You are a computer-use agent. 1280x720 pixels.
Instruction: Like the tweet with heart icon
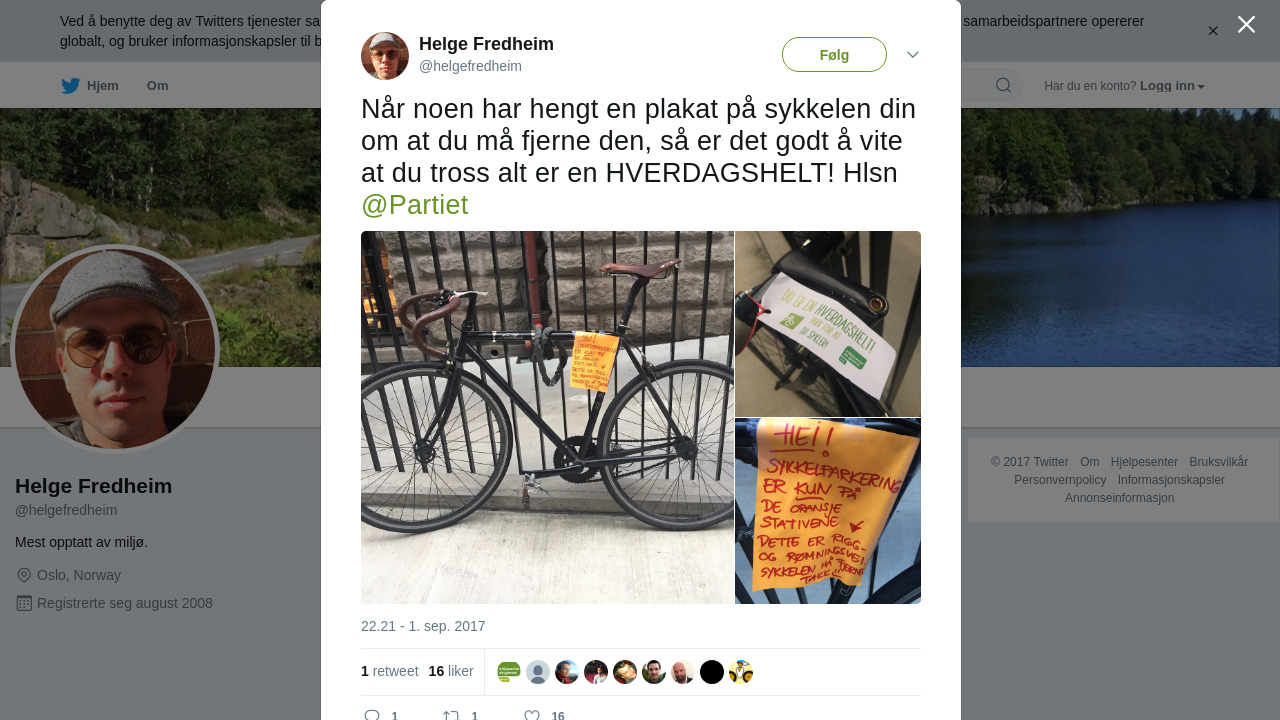pyautogui.click(x=532, y=715)
